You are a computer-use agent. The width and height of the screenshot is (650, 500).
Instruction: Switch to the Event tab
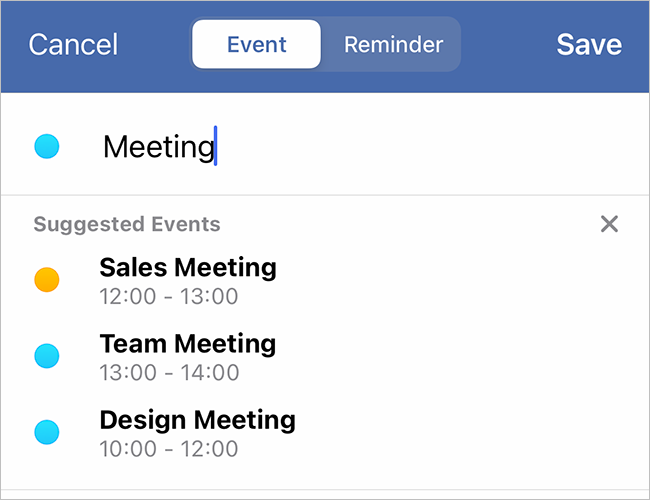pyautogui.click(x=257, y=45)
